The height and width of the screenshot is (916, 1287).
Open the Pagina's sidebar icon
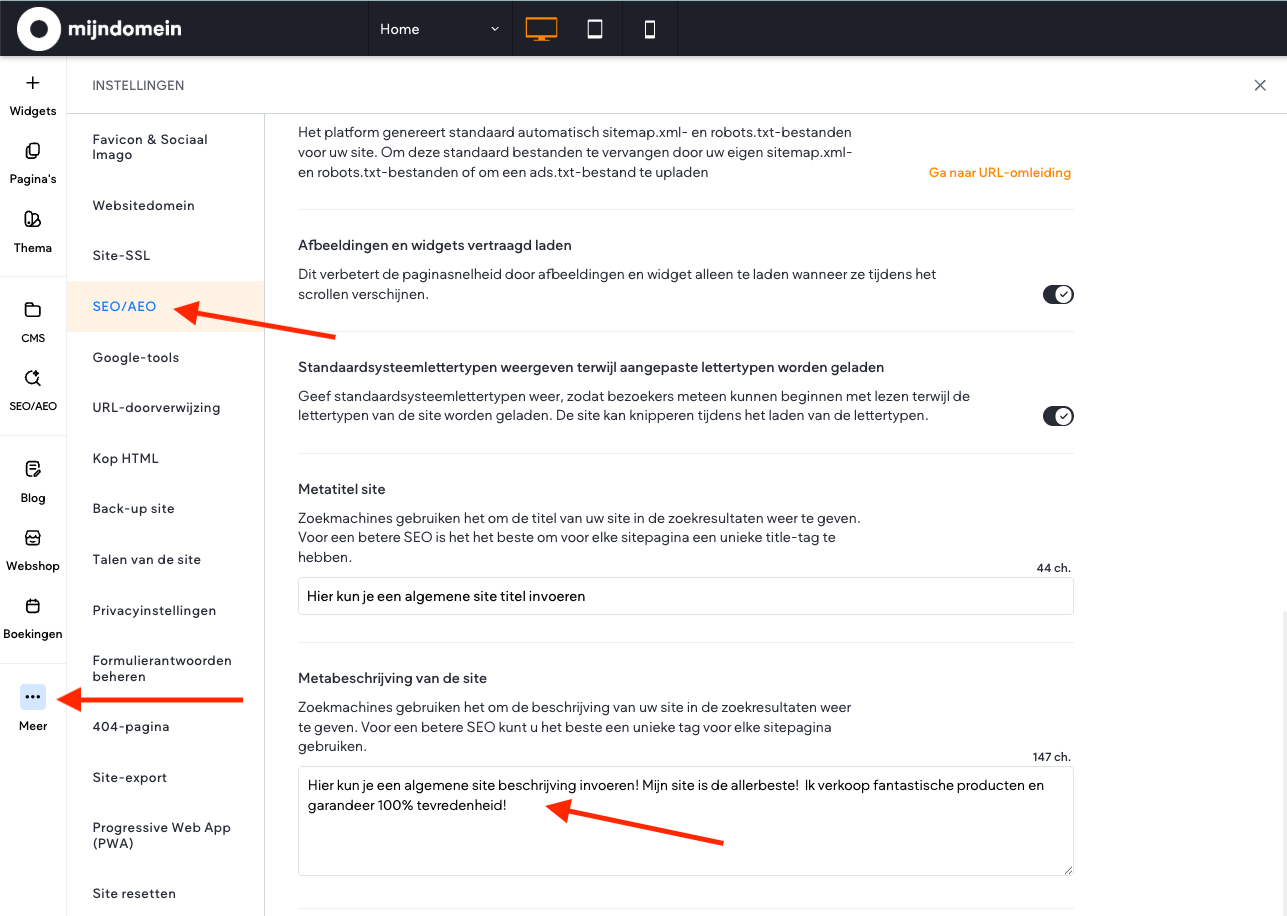pyautogui.click(x=33, y=152)
